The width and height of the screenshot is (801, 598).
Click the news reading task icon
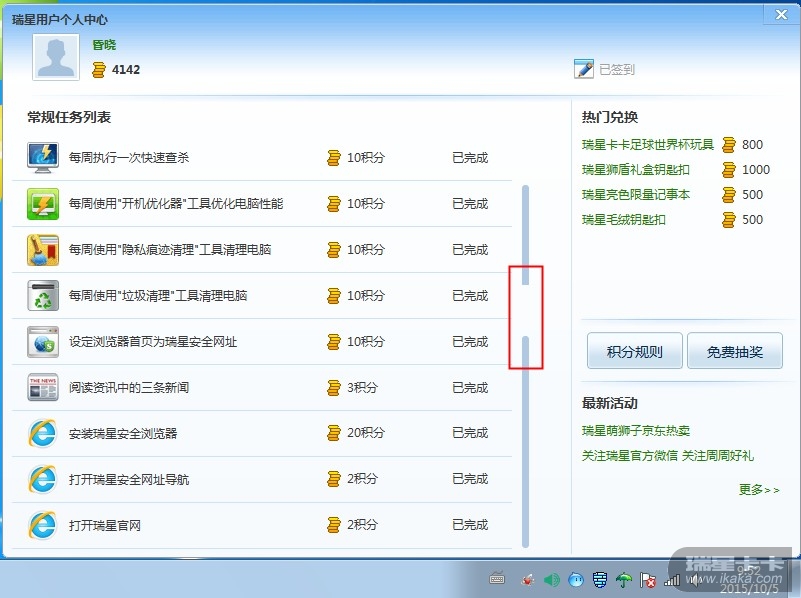click(x=43, y=388)
